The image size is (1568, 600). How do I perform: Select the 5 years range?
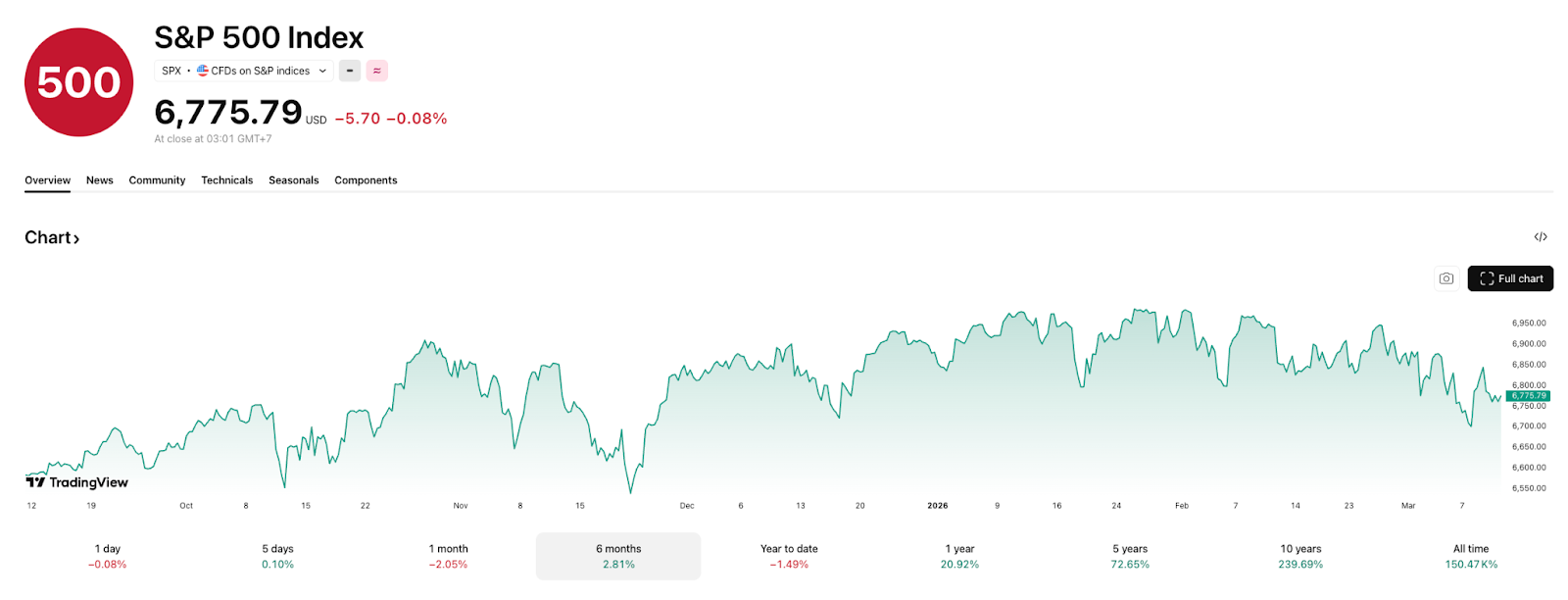click(x=1130, y=556)
